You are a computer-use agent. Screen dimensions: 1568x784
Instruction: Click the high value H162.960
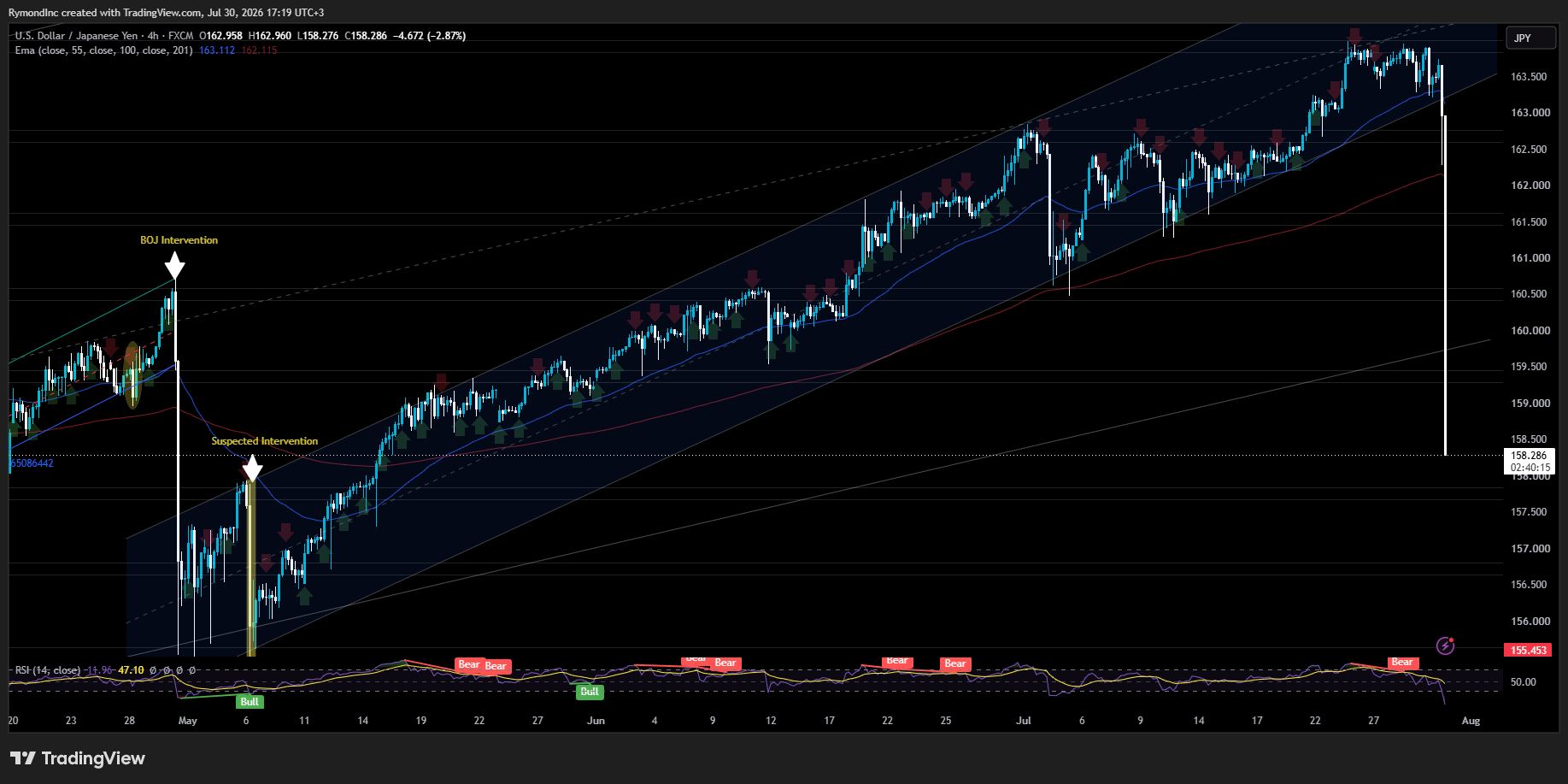pyautogui.click(x=270, y=36)
